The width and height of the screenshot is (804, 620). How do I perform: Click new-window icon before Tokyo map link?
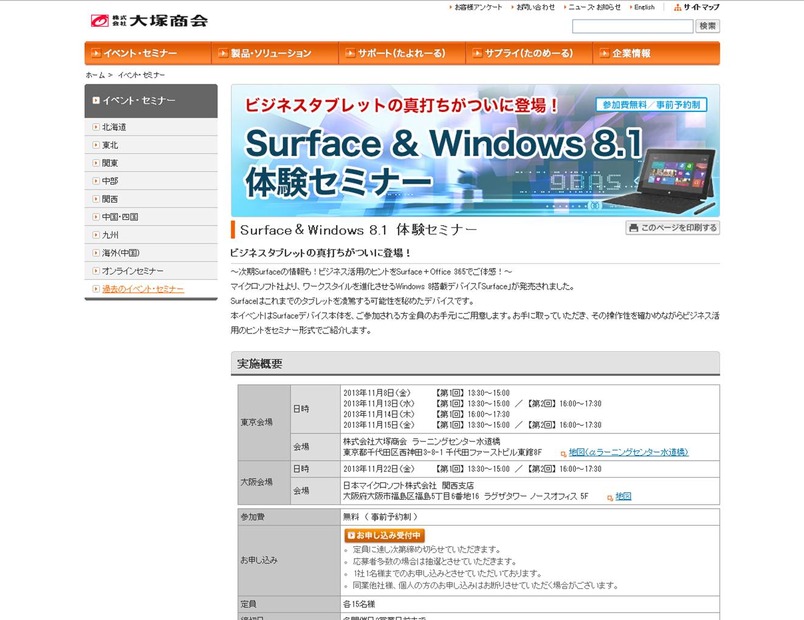[563, 453]
